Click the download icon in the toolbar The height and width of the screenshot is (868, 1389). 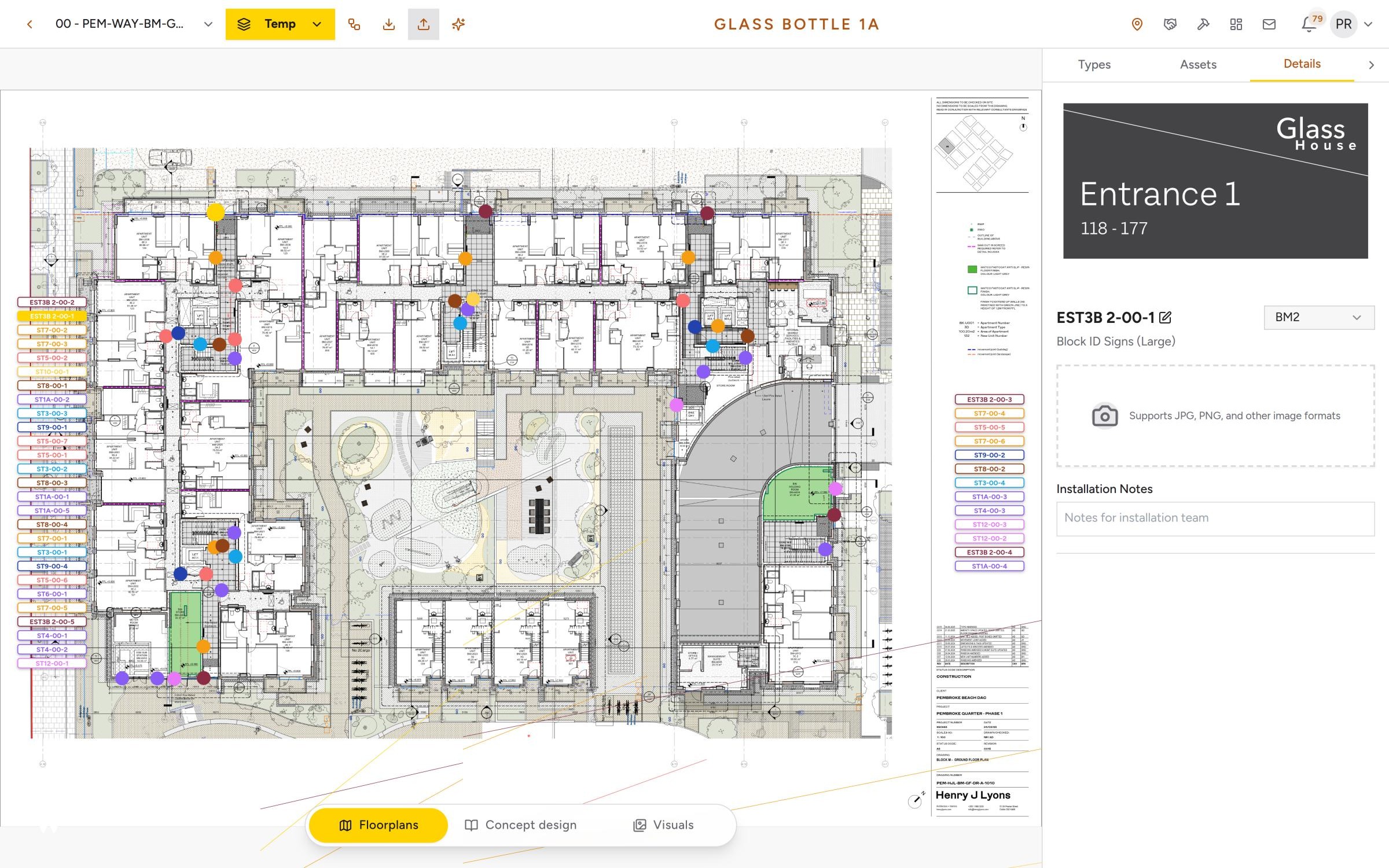(x=389, y=24)
